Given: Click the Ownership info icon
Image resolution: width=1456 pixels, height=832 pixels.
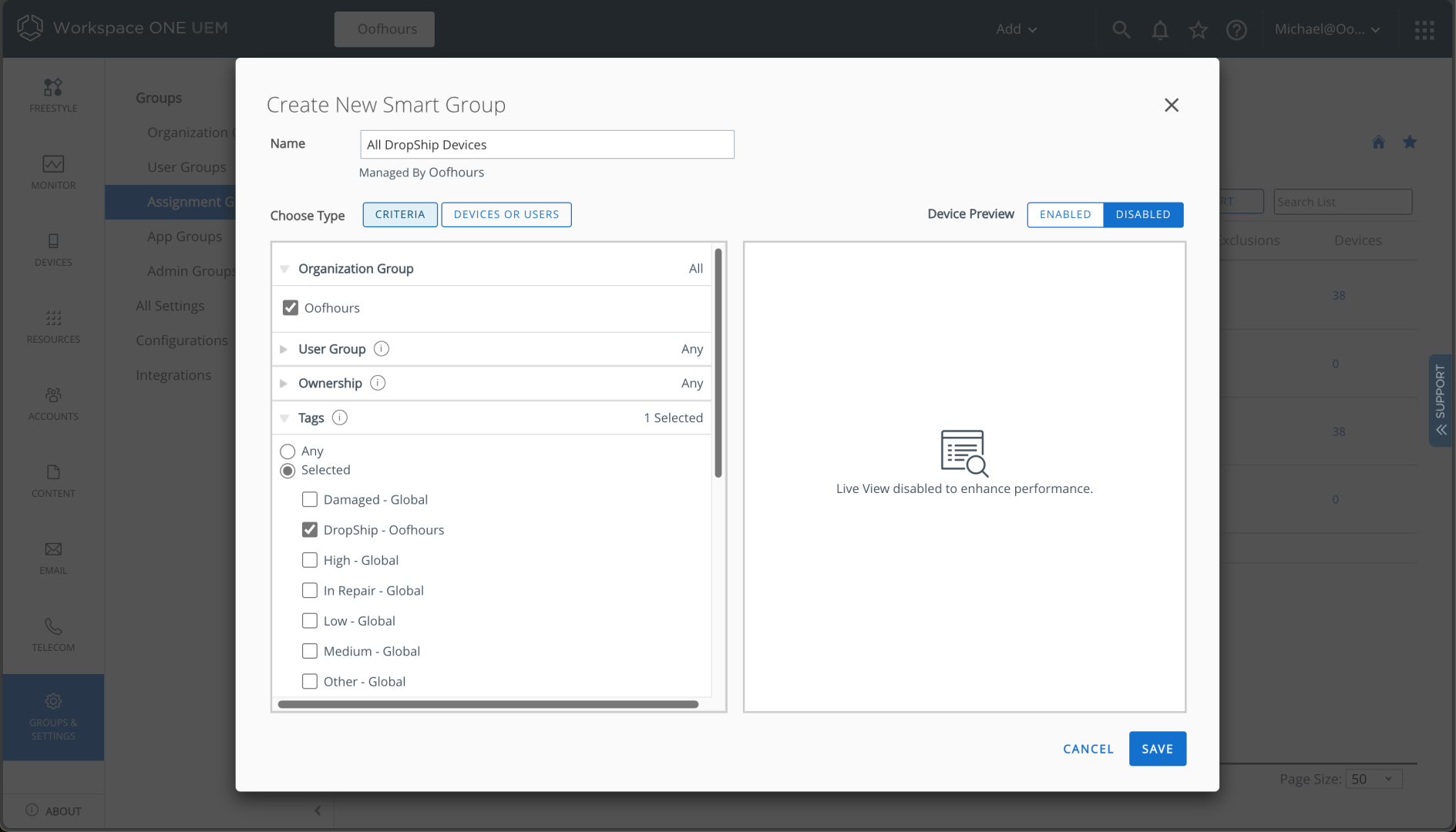Looking at the screenshot, I should pyautogui.click(x=378, y=383).
